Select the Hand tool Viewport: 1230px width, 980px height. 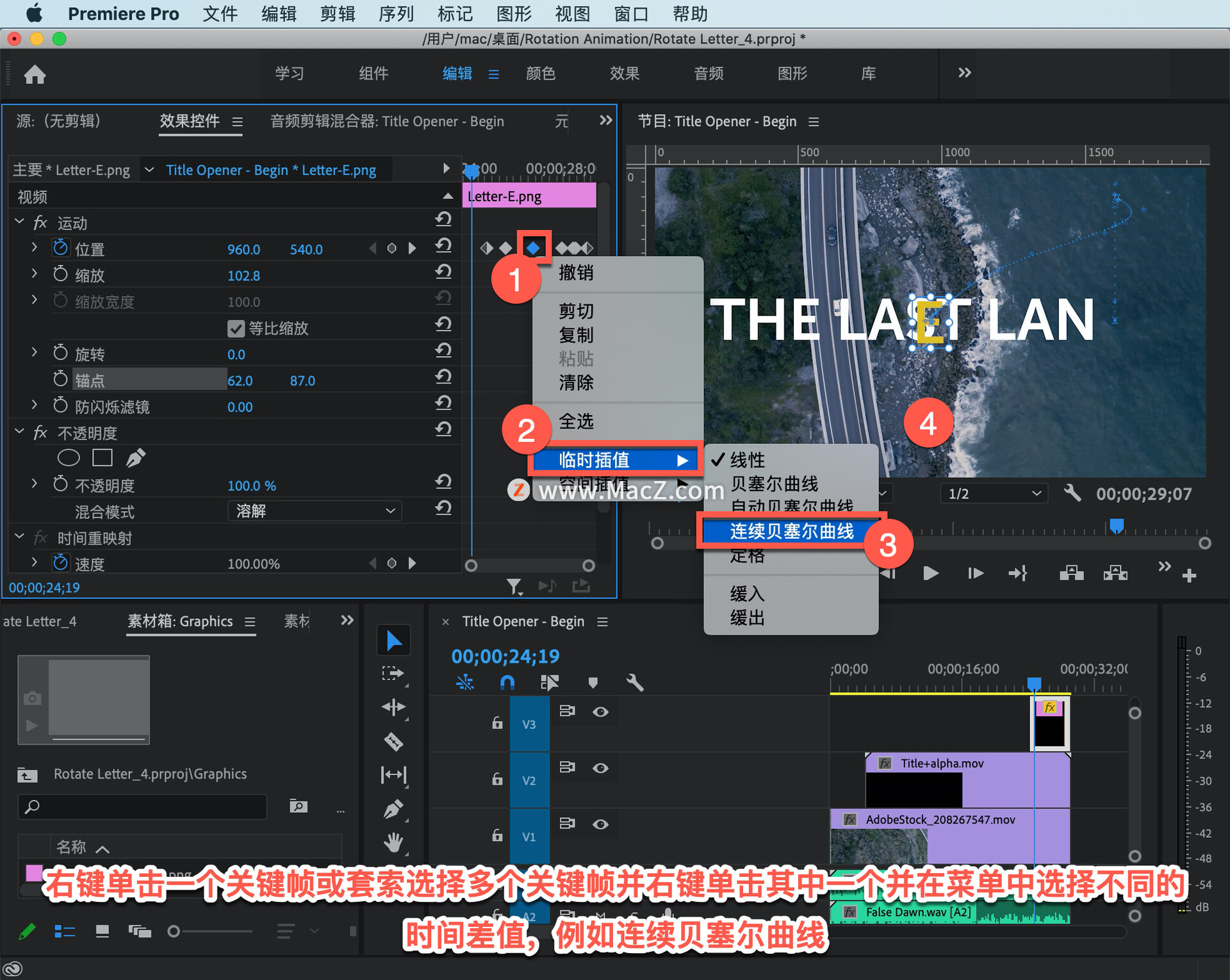[x=393, y=842]
